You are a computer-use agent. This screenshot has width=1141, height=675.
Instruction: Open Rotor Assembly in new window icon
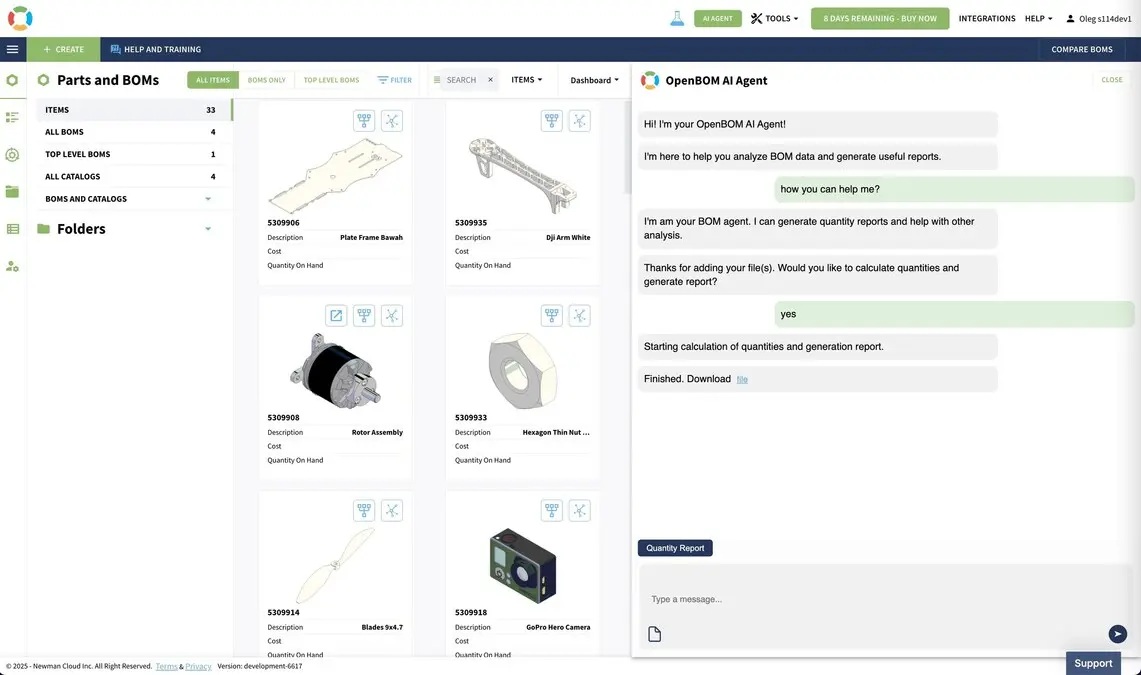click(x=336, y=316)
